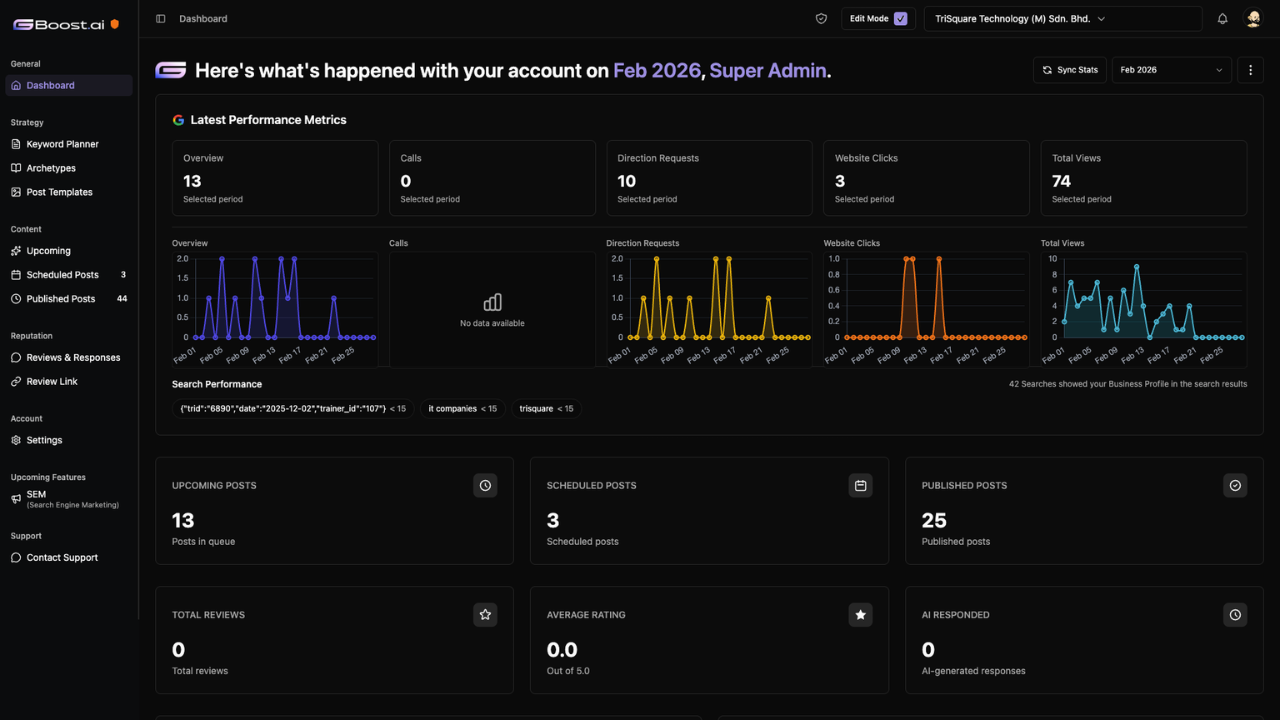Select the 'it companies' search term chip

(x=462, y=409)
